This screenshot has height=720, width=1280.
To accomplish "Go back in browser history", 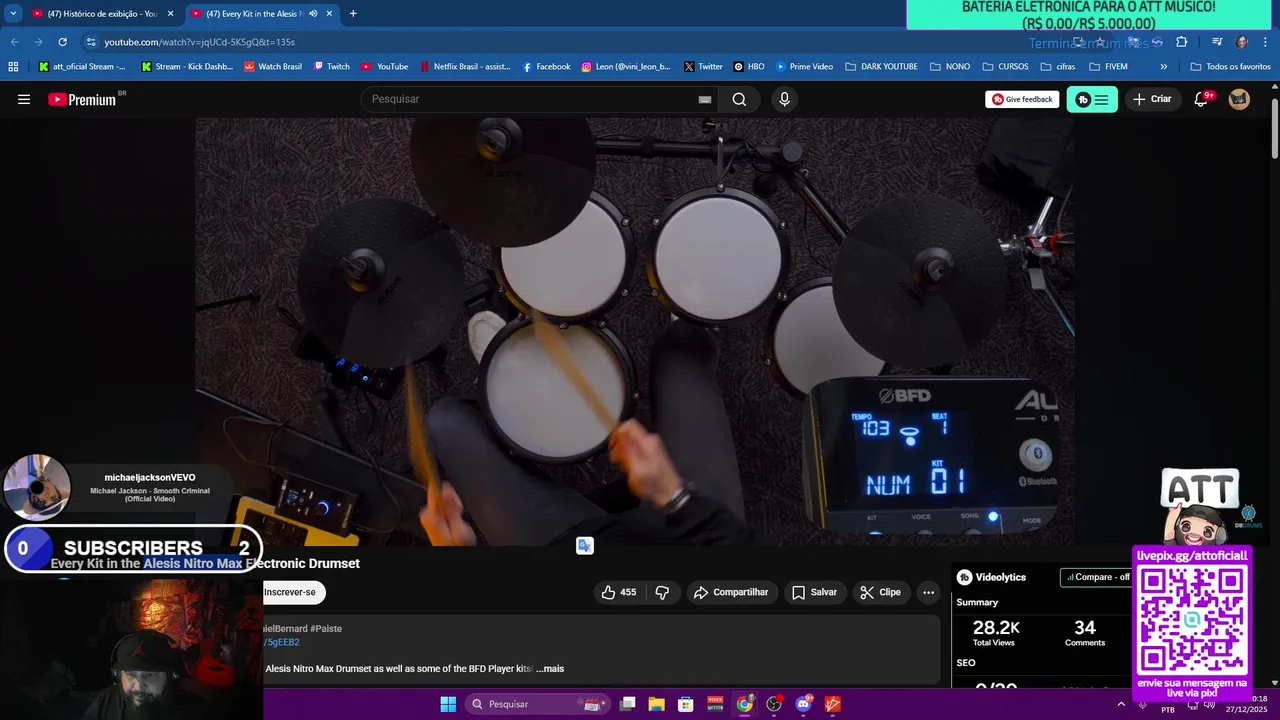I will pyautogui.click(x=14, y=42).
